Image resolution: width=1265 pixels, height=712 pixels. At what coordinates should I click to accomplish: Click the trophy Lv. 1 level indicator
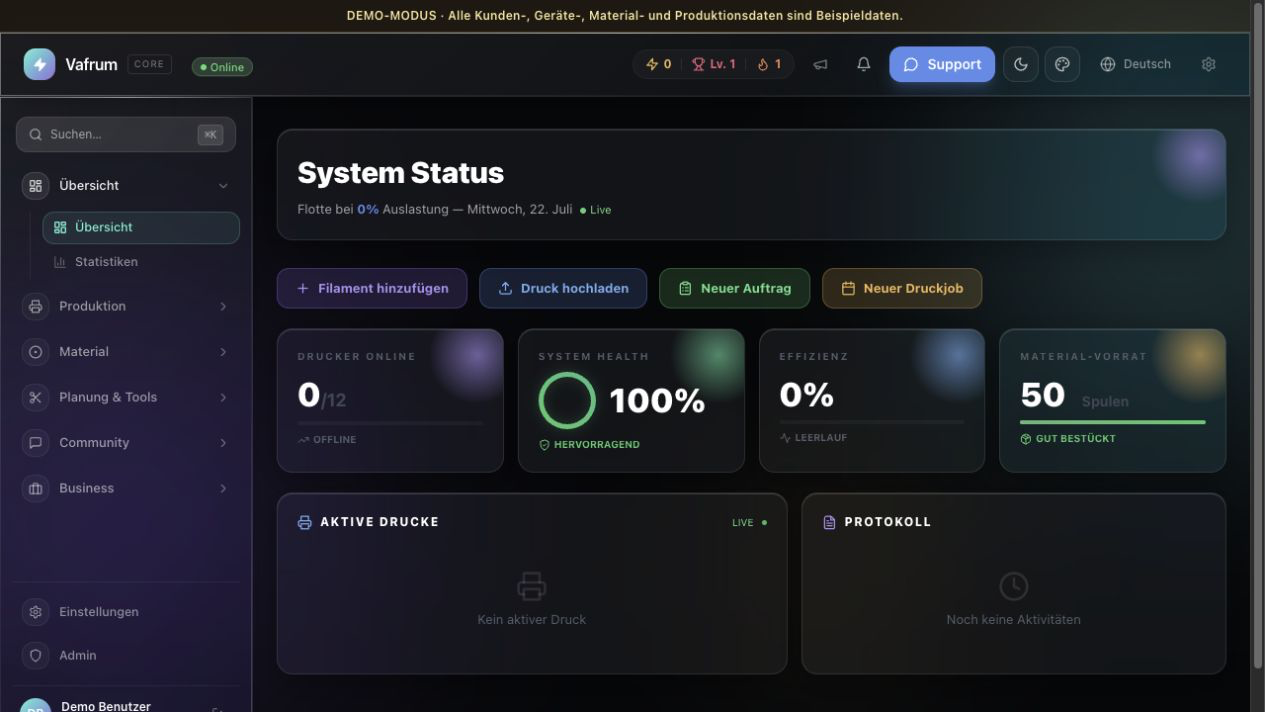[x=714, y=64]
